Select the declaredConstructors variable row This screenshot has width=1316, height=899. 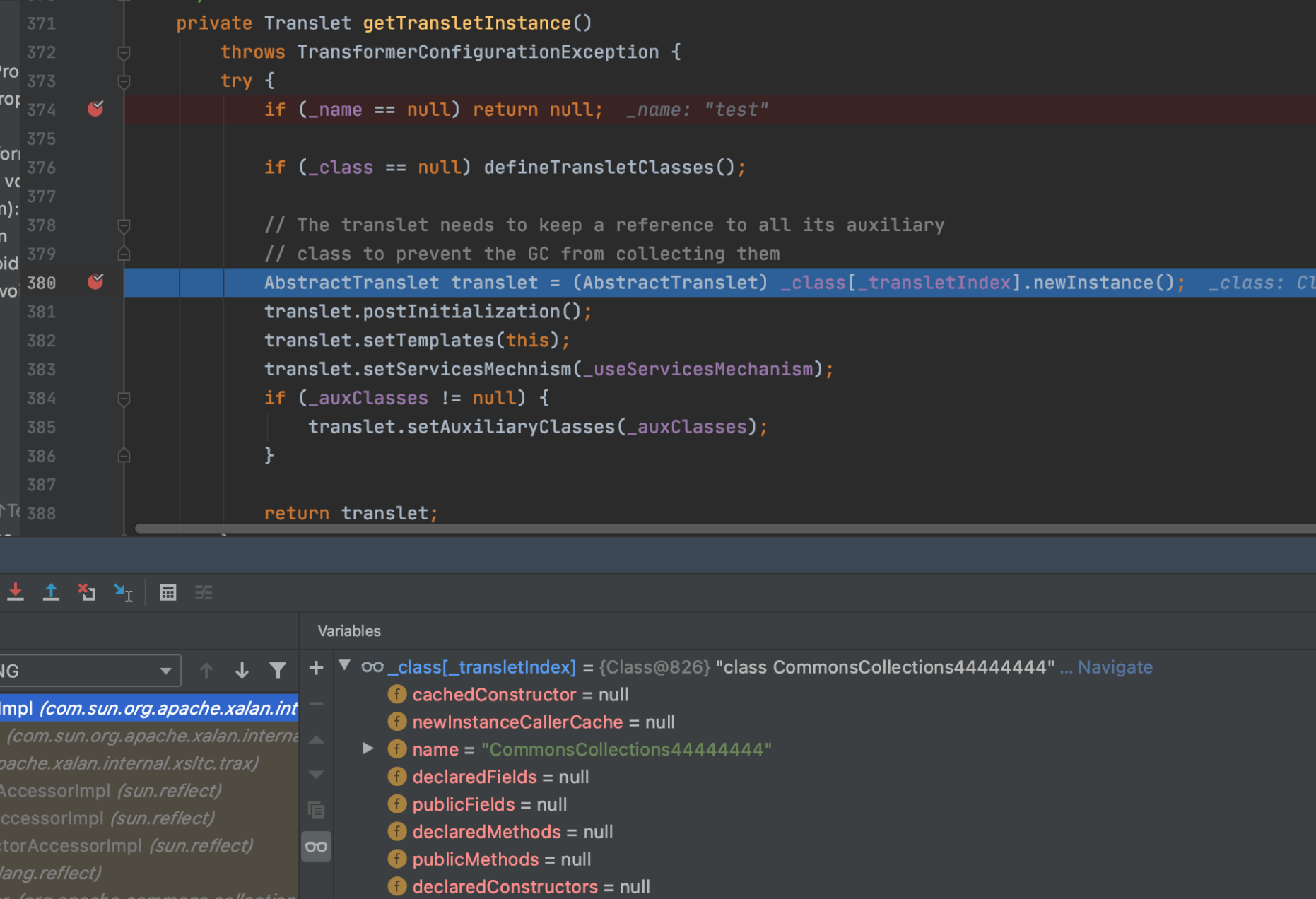[x=824, y=887]
